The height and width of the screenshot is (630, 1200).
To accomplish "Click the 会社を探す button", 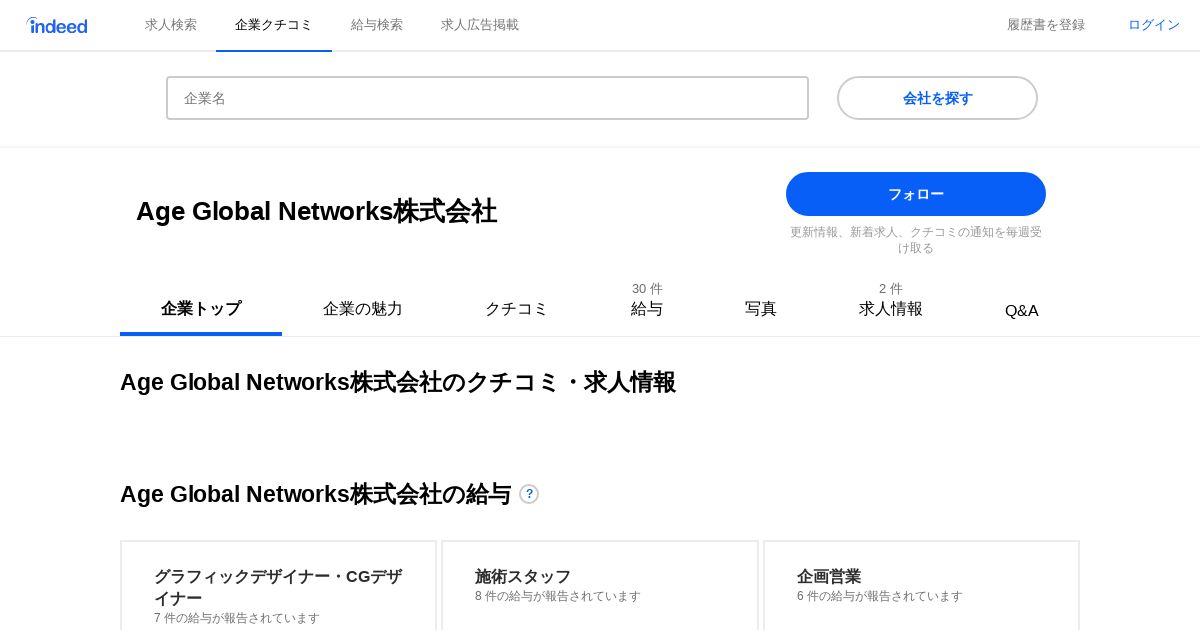I will [x=937, y=98].
